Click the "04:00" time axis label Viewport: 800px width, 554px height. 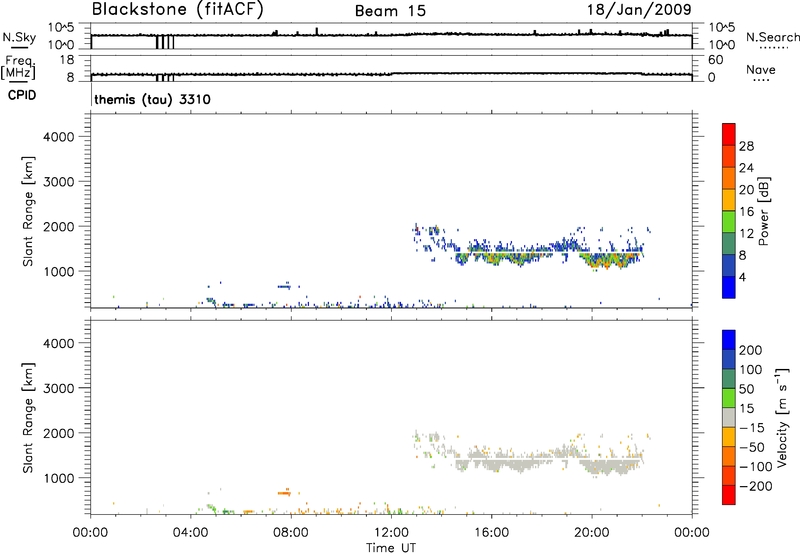[190, 533]
